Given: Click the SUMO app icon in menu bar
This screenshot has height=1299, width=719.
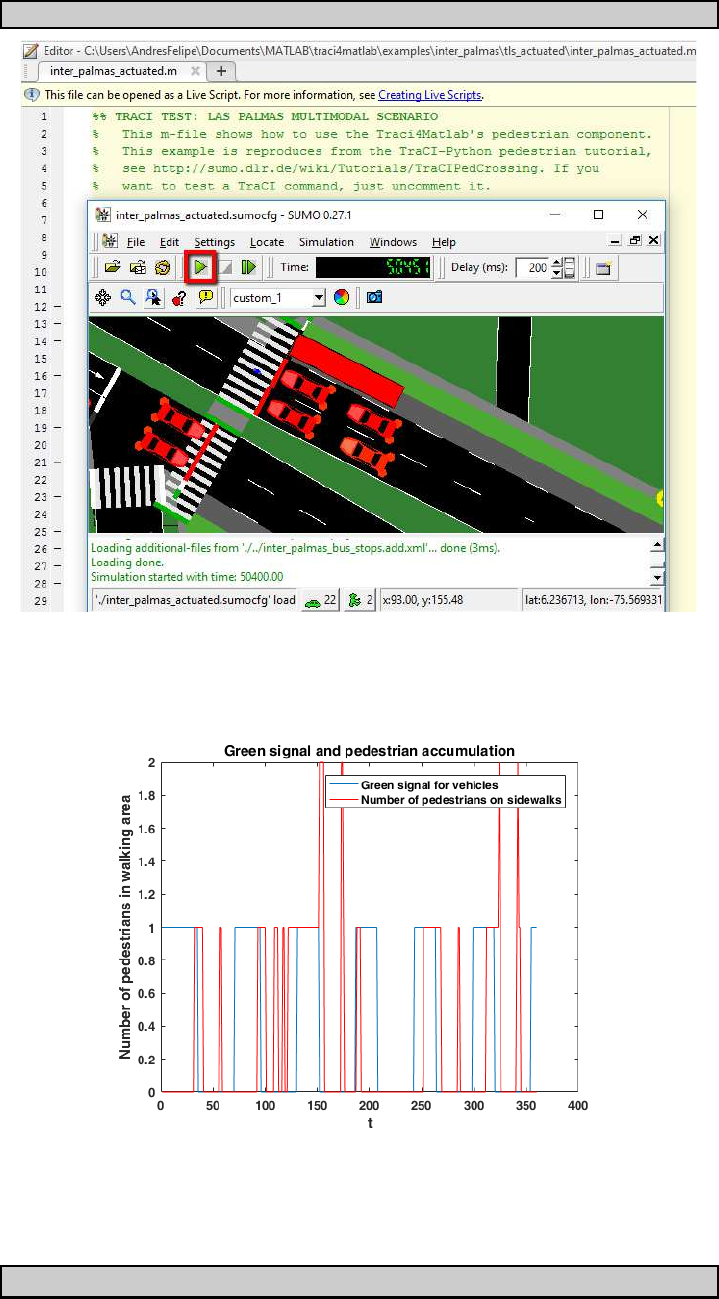Looking at the screenshot, I should pyautogui.click(x=109, y=242).
